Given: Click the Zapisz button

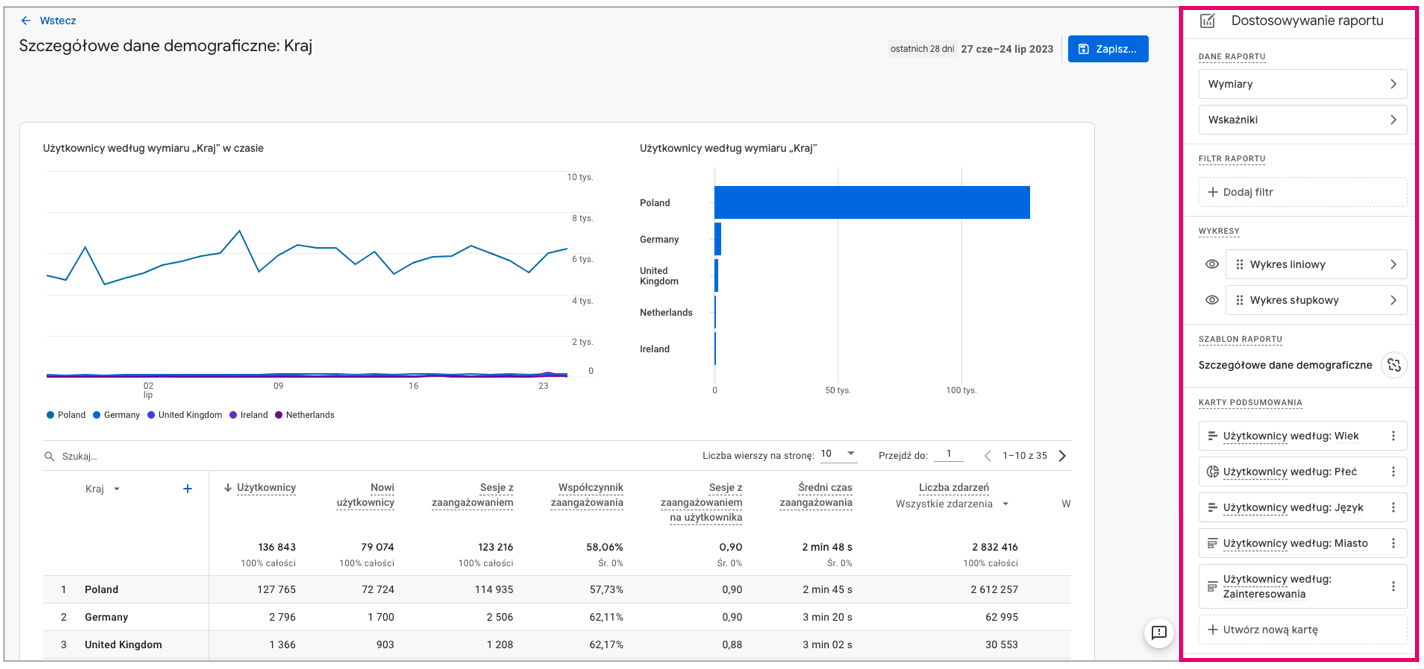Looking at the screenshot, I should [x=1107, y=49].
